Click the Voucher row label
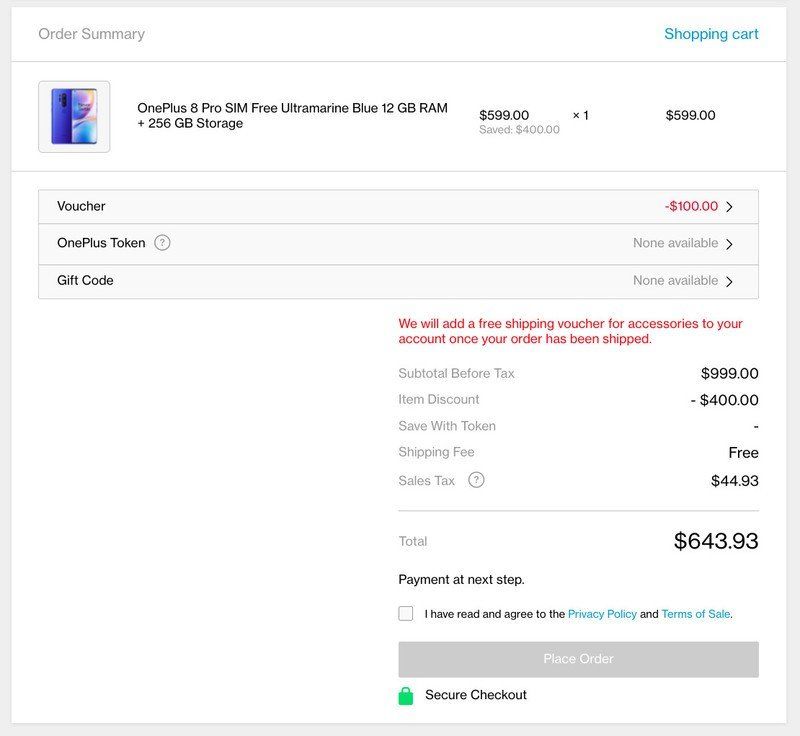This screenshot has width=800, height=736. pyautogui.click(x=80, y=206)
